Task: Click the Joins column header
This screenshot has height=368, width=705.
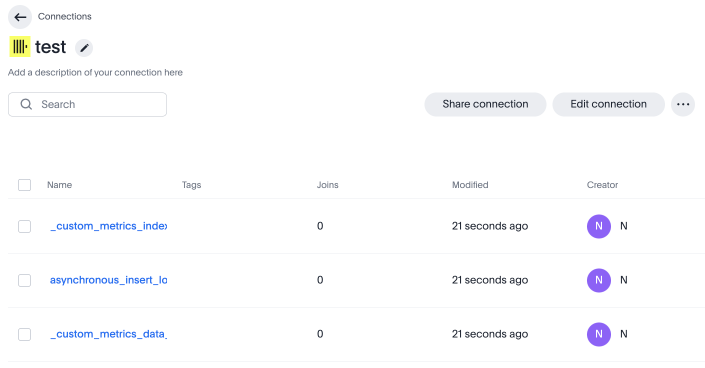Action: [327, 185]
